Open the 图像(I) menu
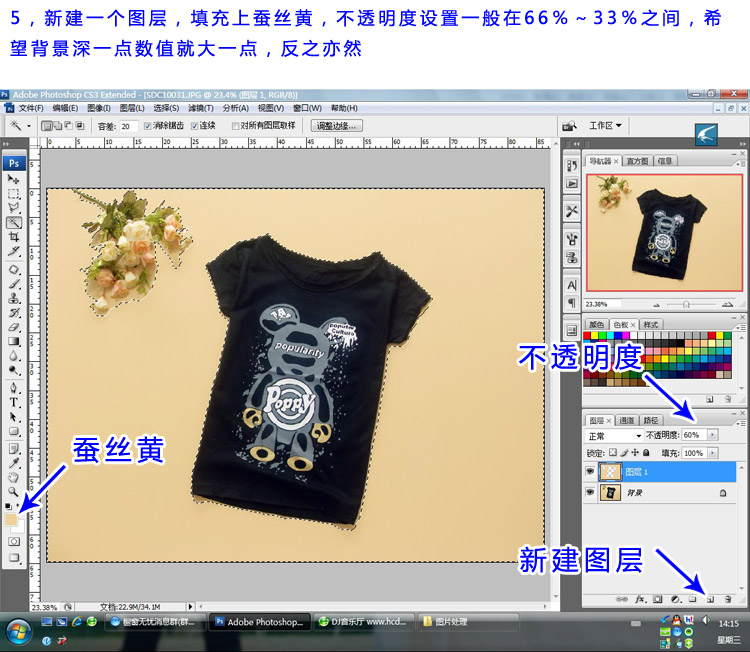750x652 pixels. click(99, 108)
